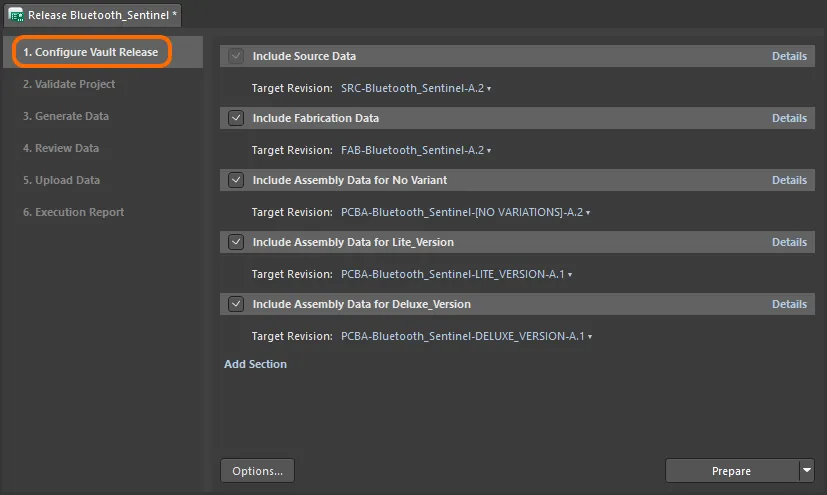Click the Release Bluetooth_Sentinel document tab icon
Screen dimensions: 827x495
tap(16, 15)
